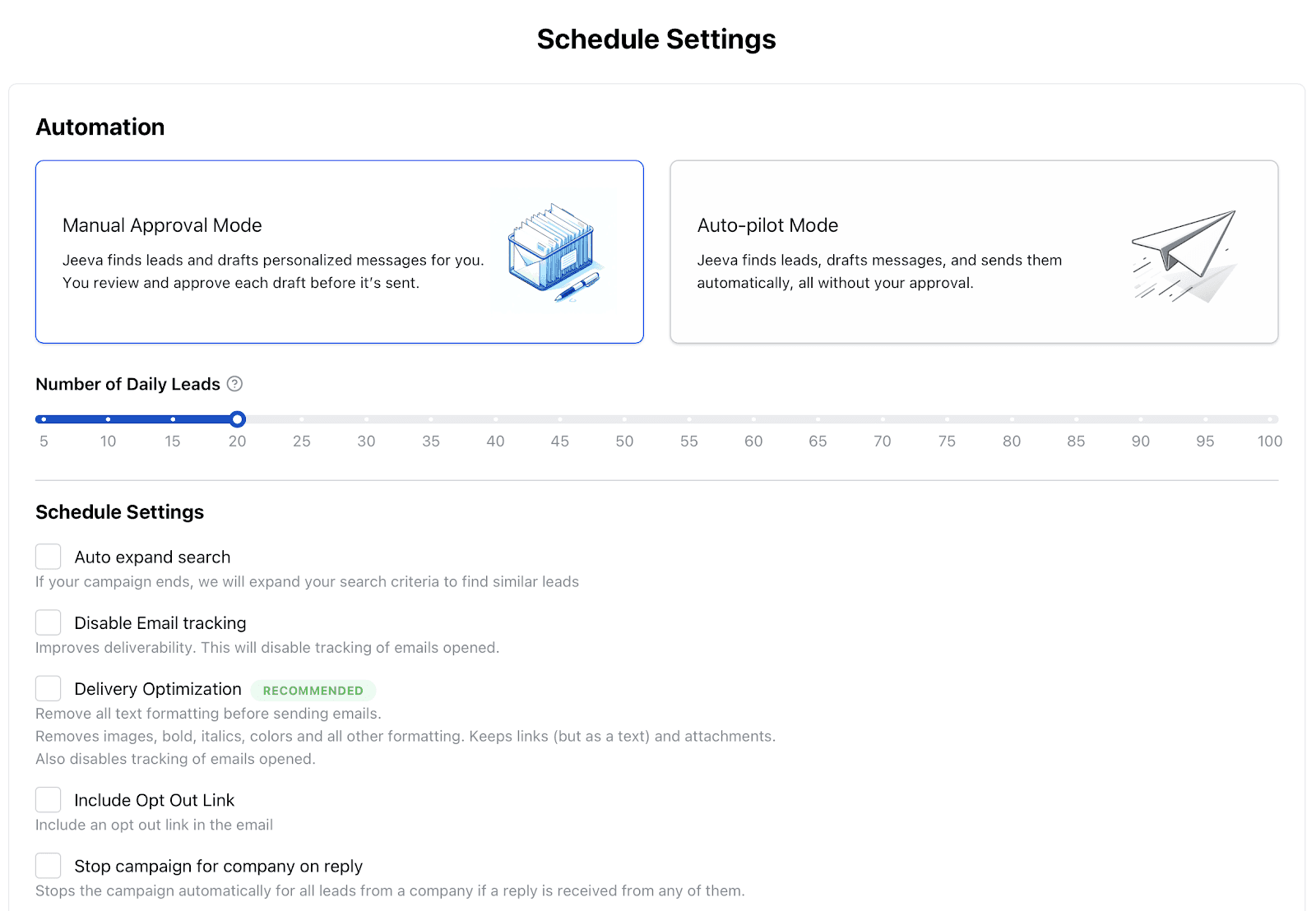
Task: Click the Auto expand search label
Action: point(152,557)
